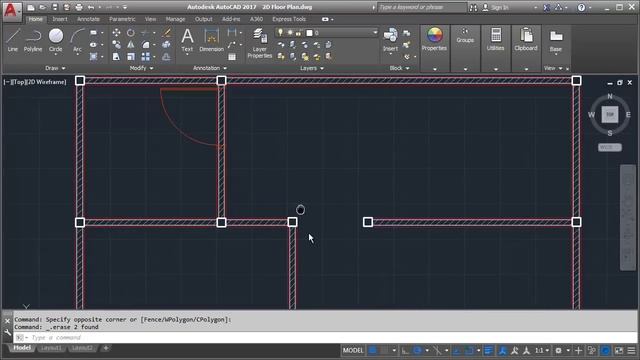Switch to the Insert ribbon tab

60,19
